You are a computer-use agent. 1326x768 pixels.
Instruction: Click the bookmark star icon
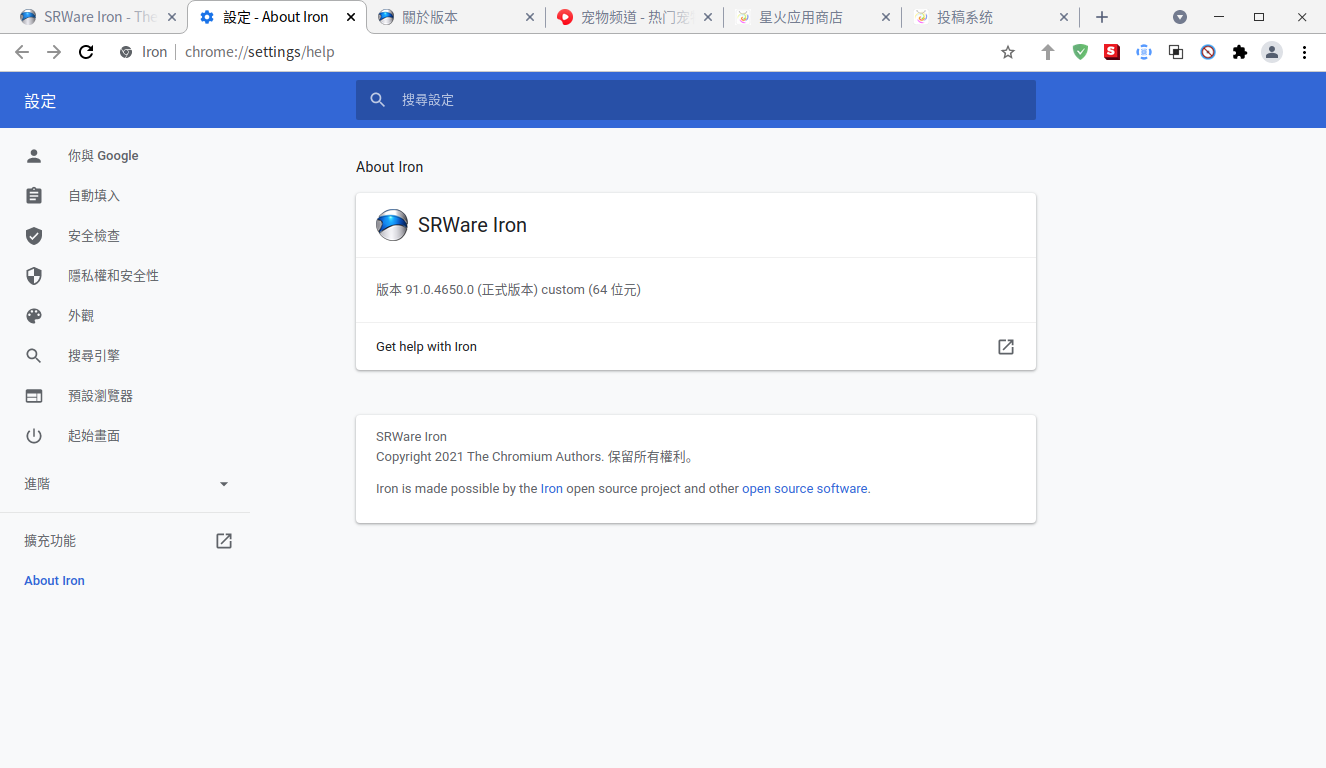(x=1008, y=52)
